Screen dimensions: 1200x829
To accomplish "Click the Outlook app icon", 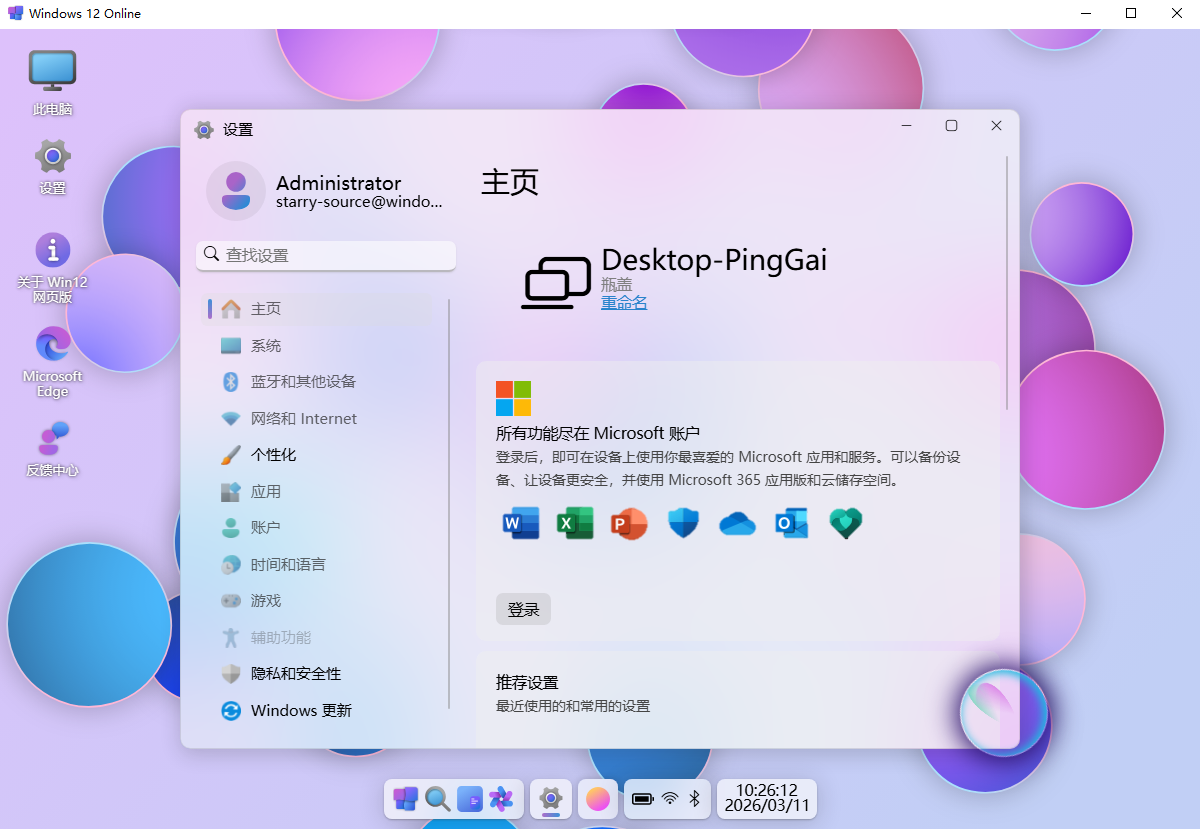I will pyautogui.click(x=791, y=523).
